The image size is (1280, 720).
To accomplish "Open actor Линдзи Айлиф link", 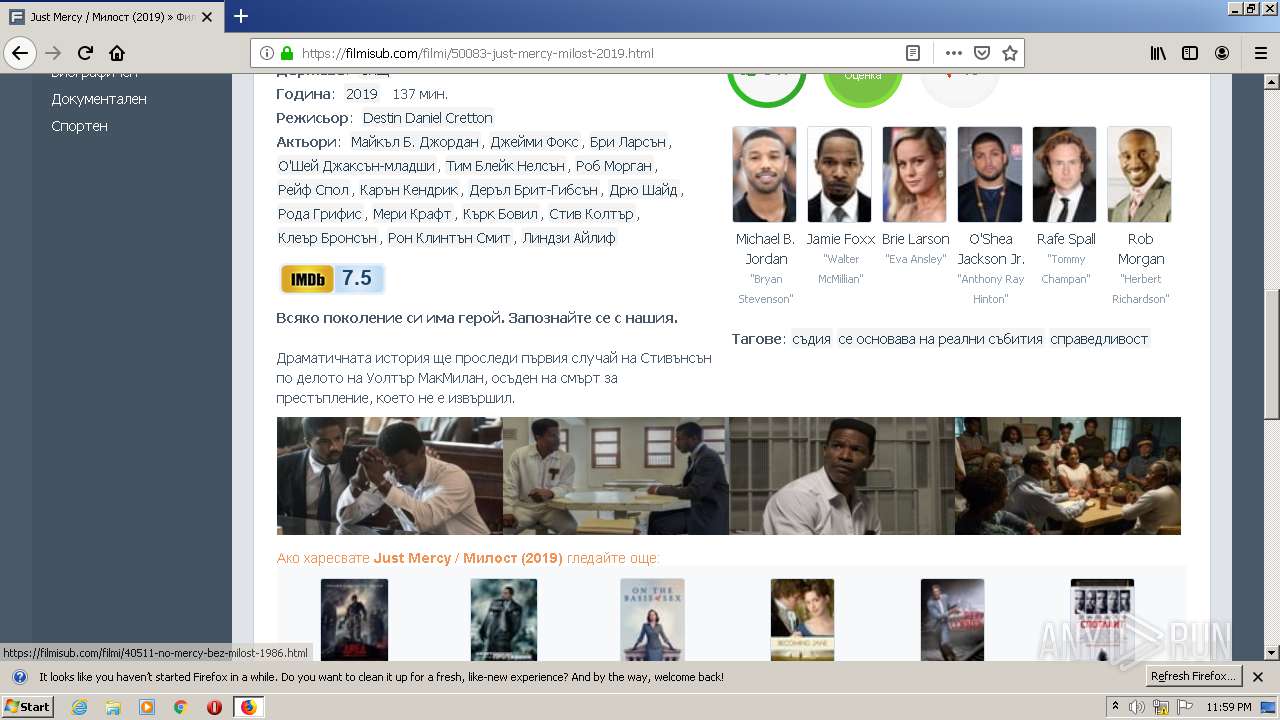I will click(x=569, y=238).
